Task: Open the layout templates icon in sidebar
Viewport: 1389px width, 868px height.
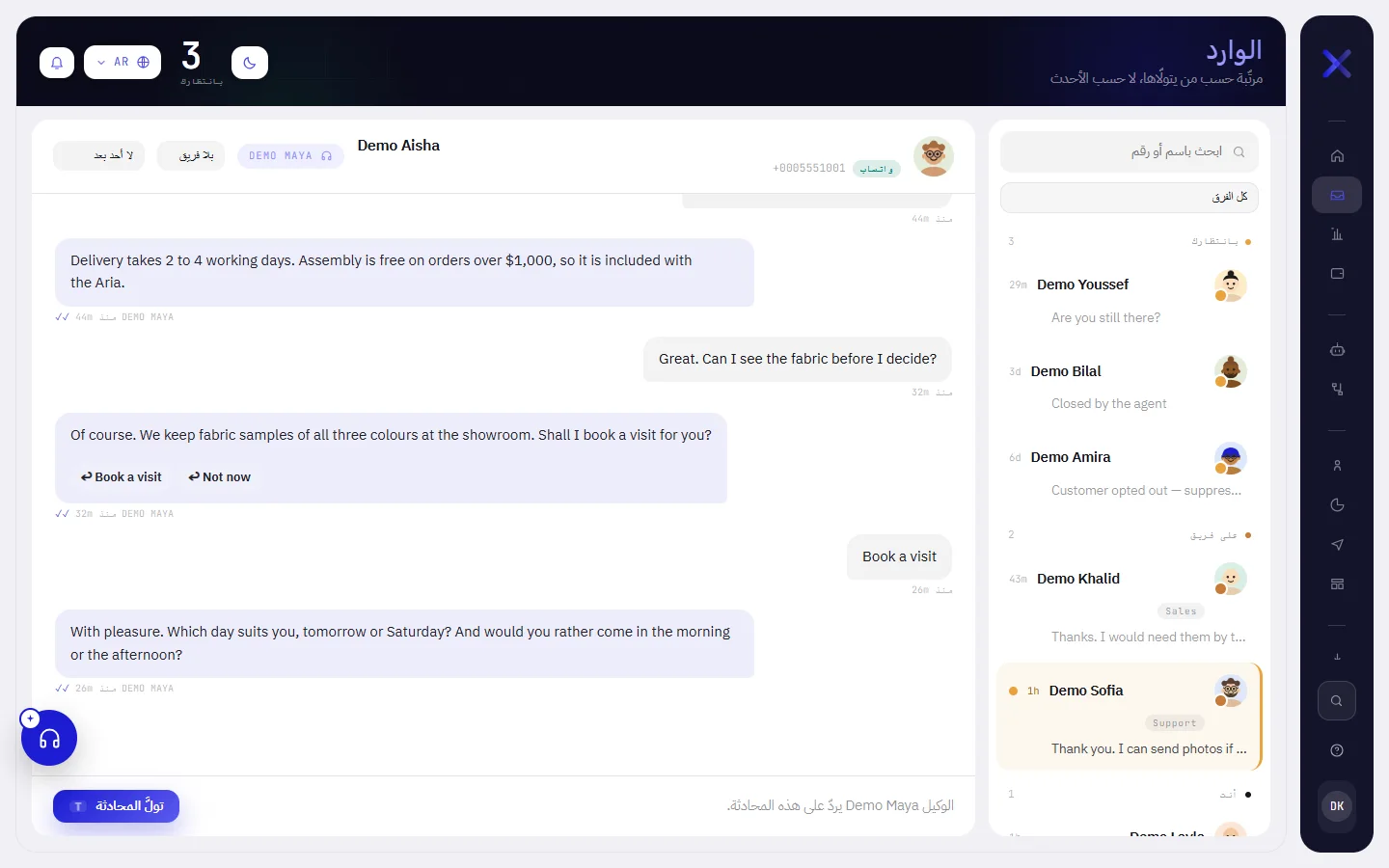Action: point(1337,584)
